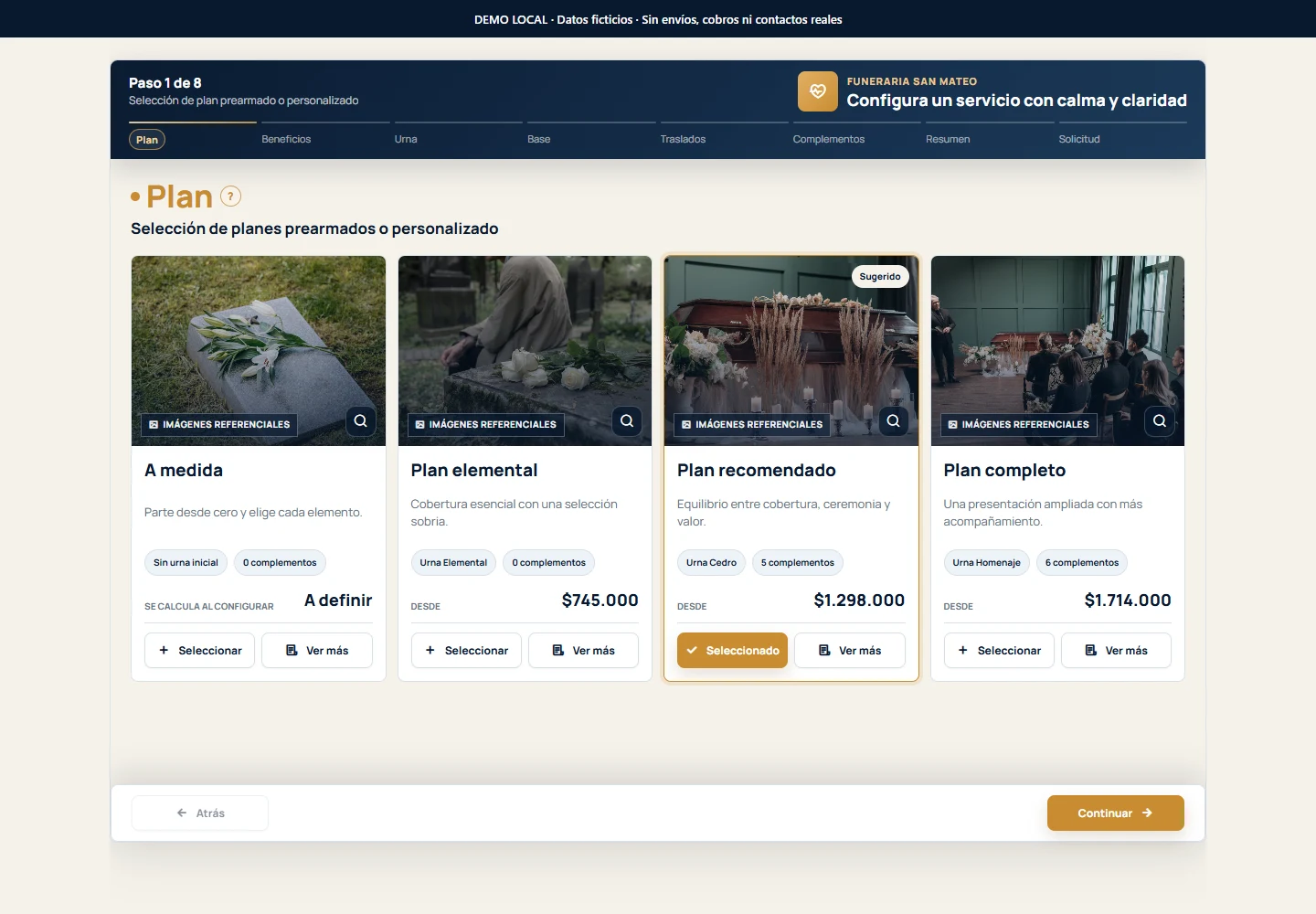This screenshot has height=914, width=1316.
Task: Go to the Plan step tab
Action: tap(147, 140)
